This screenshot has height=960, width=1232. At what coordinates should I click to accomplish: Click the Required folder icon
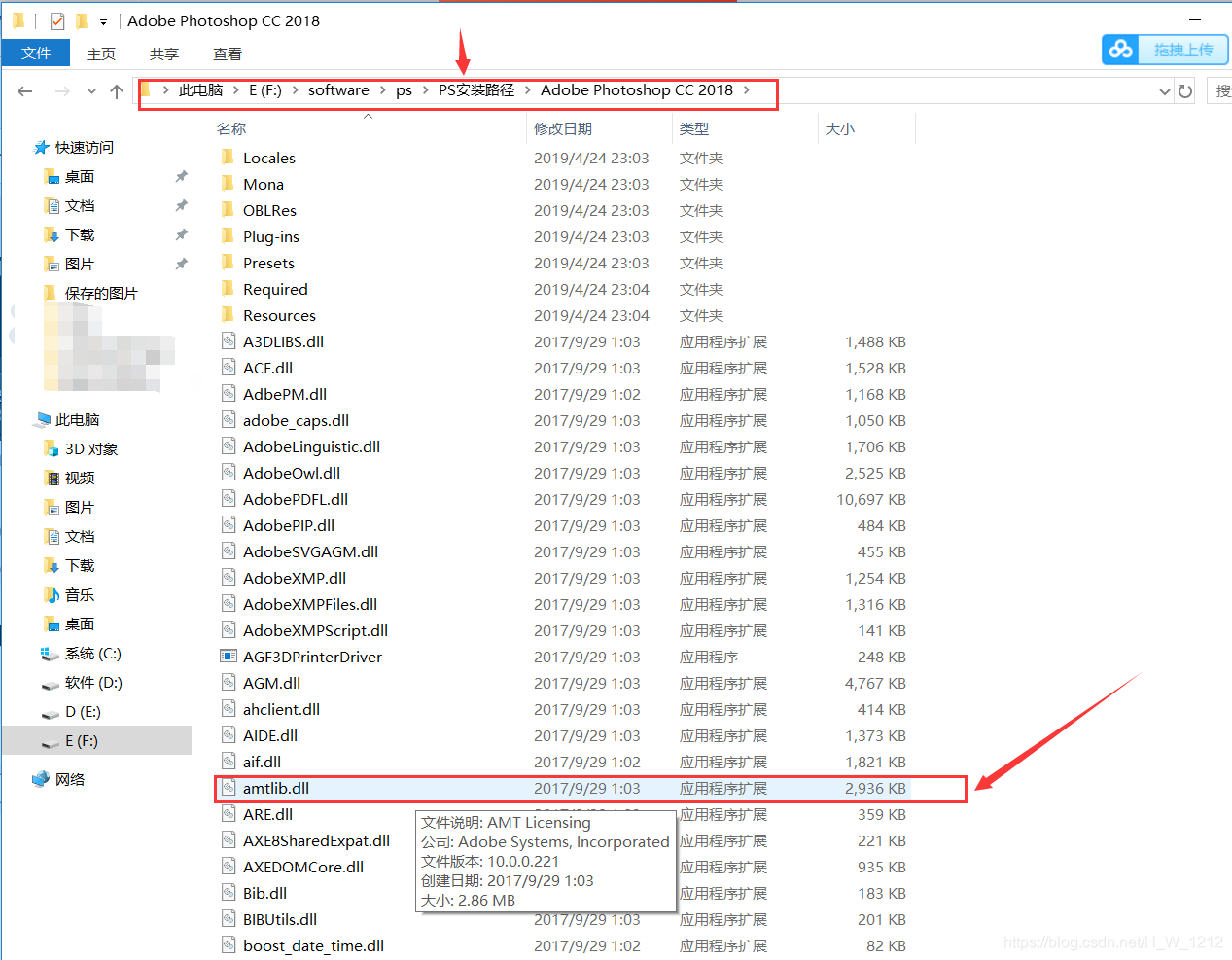pyautogui.click(x=228, y=288)
